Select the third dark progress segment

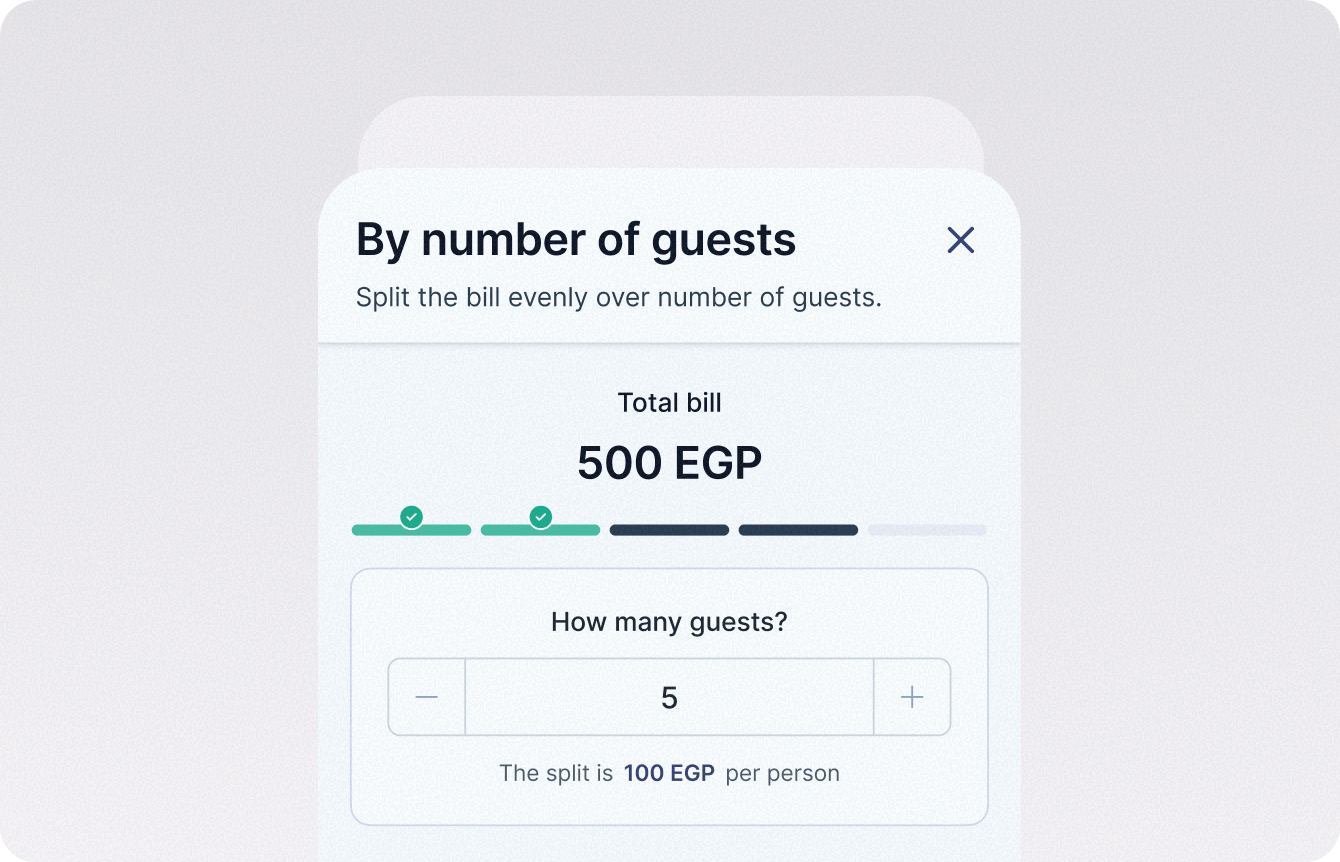coord(669,530)
